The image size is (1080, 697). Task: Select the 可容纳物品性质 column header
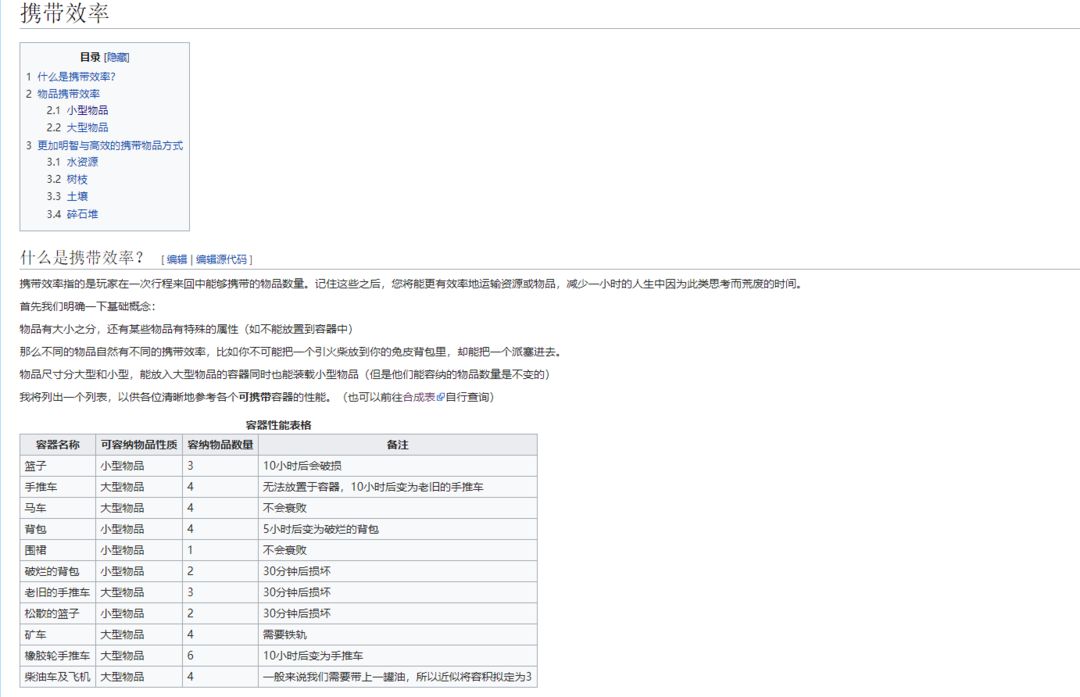tap(139, 445)
